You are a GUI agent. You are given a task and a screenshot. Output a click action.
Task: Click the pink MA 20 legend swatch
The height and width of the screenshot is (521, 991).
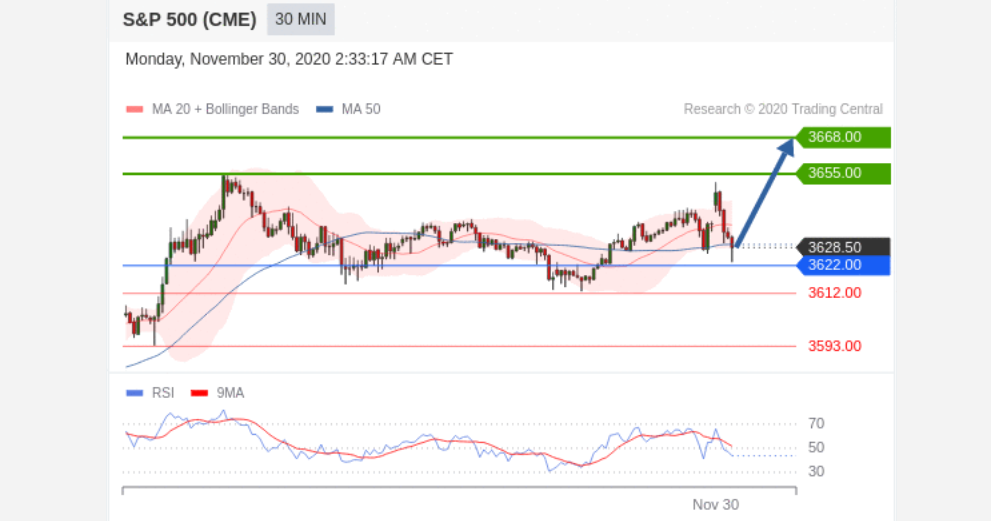point(135,109)
